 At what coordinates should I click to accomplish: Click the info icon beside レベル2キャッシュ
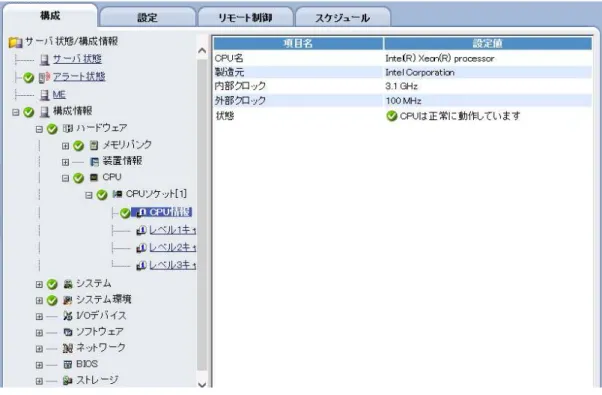(x=141, y=248)
